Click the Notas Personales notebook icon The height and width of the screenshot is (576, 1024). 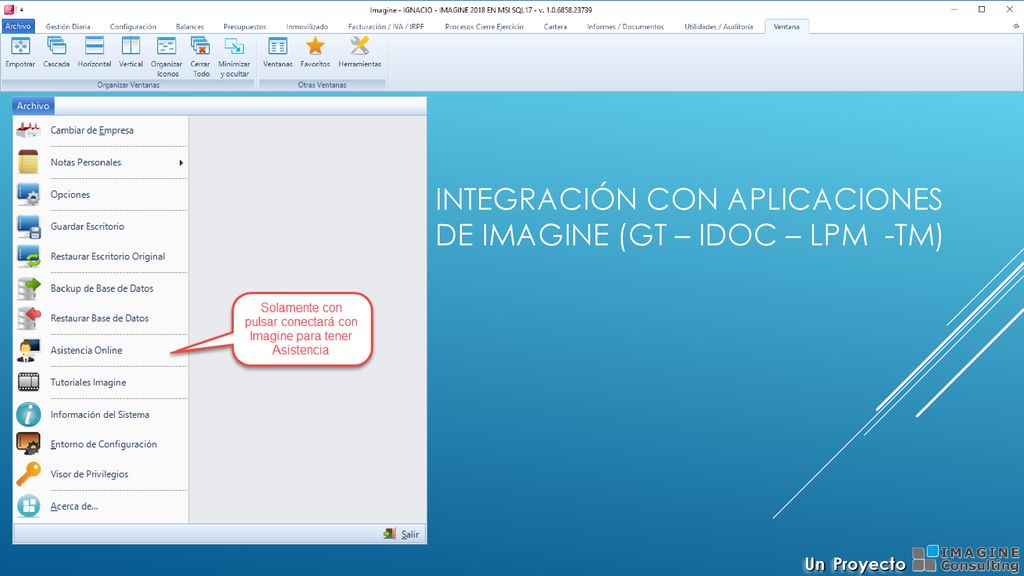coord(28,162)
